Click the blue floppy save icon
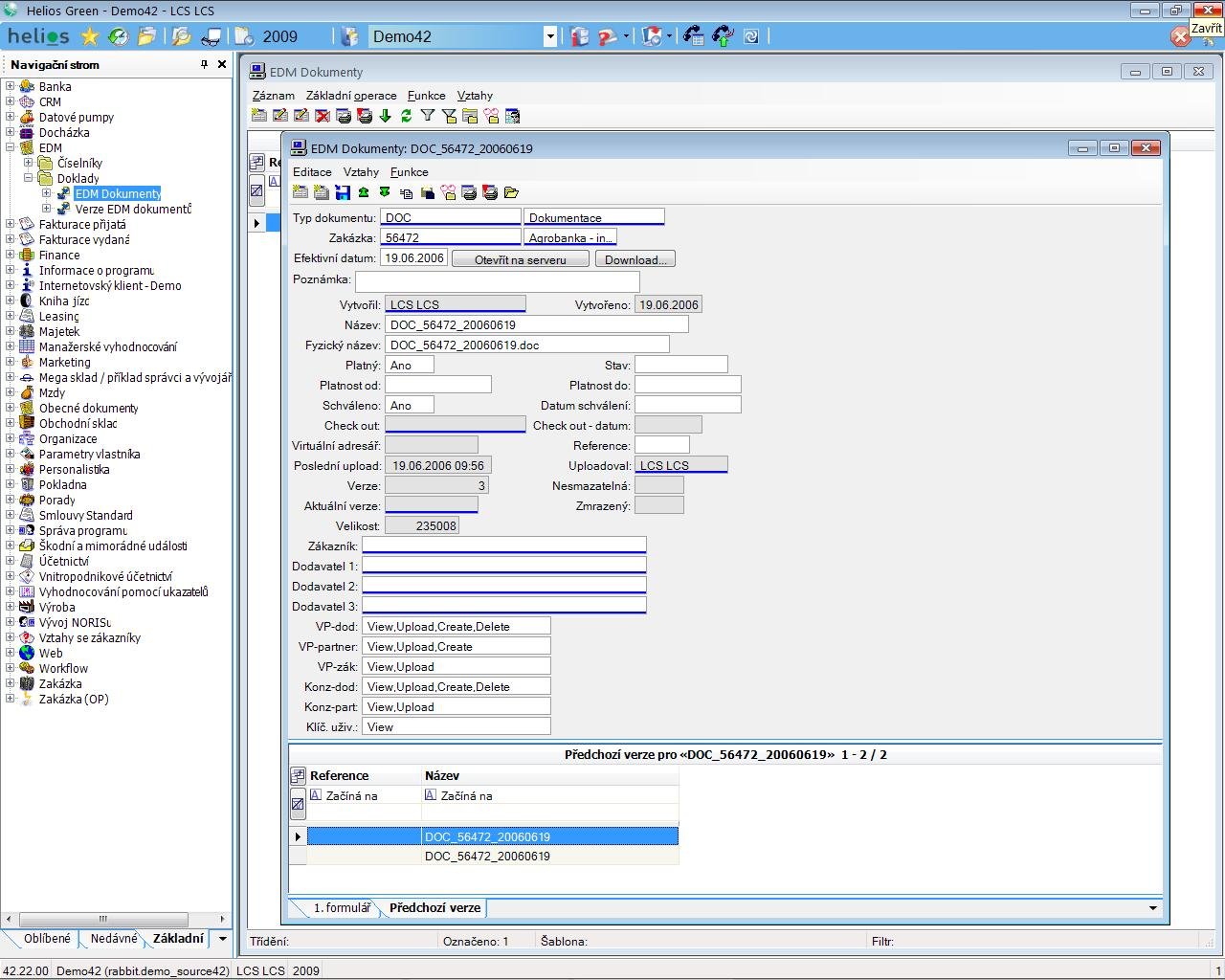 (x=343, y=192)
